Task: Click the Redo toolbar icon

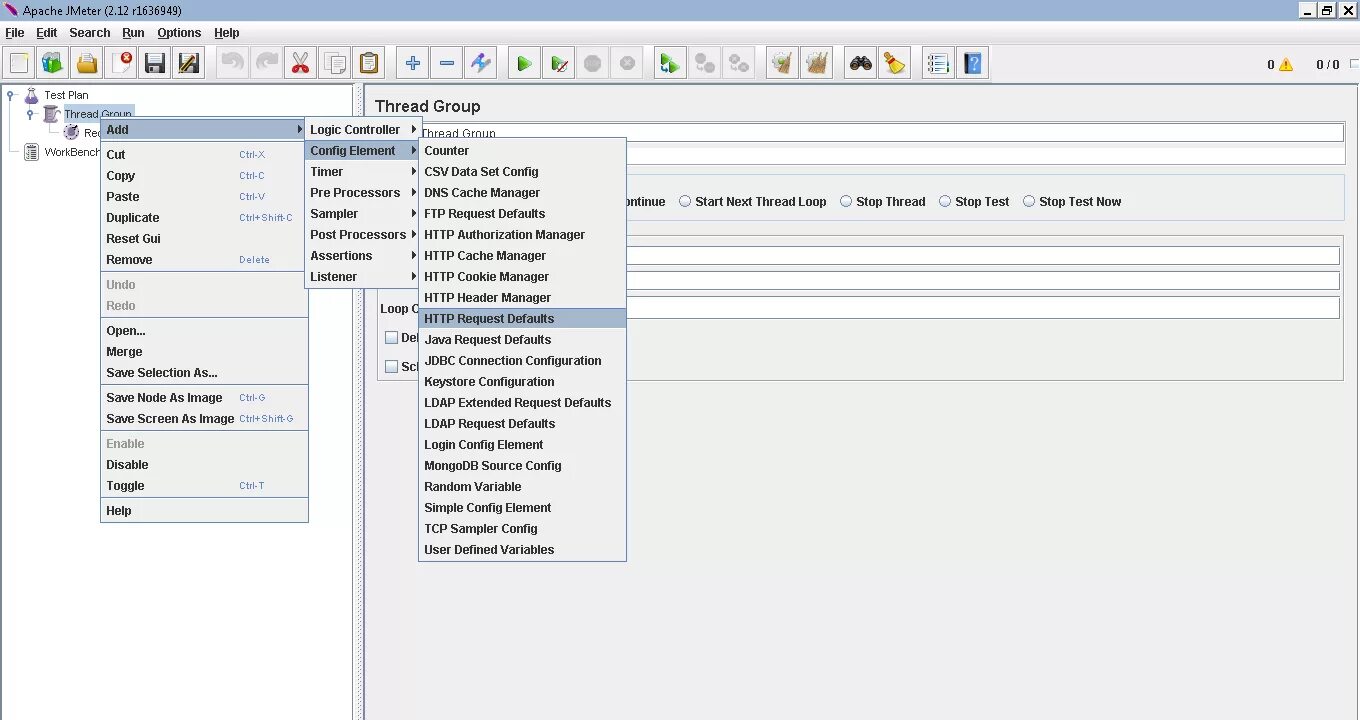Action: 266,64
